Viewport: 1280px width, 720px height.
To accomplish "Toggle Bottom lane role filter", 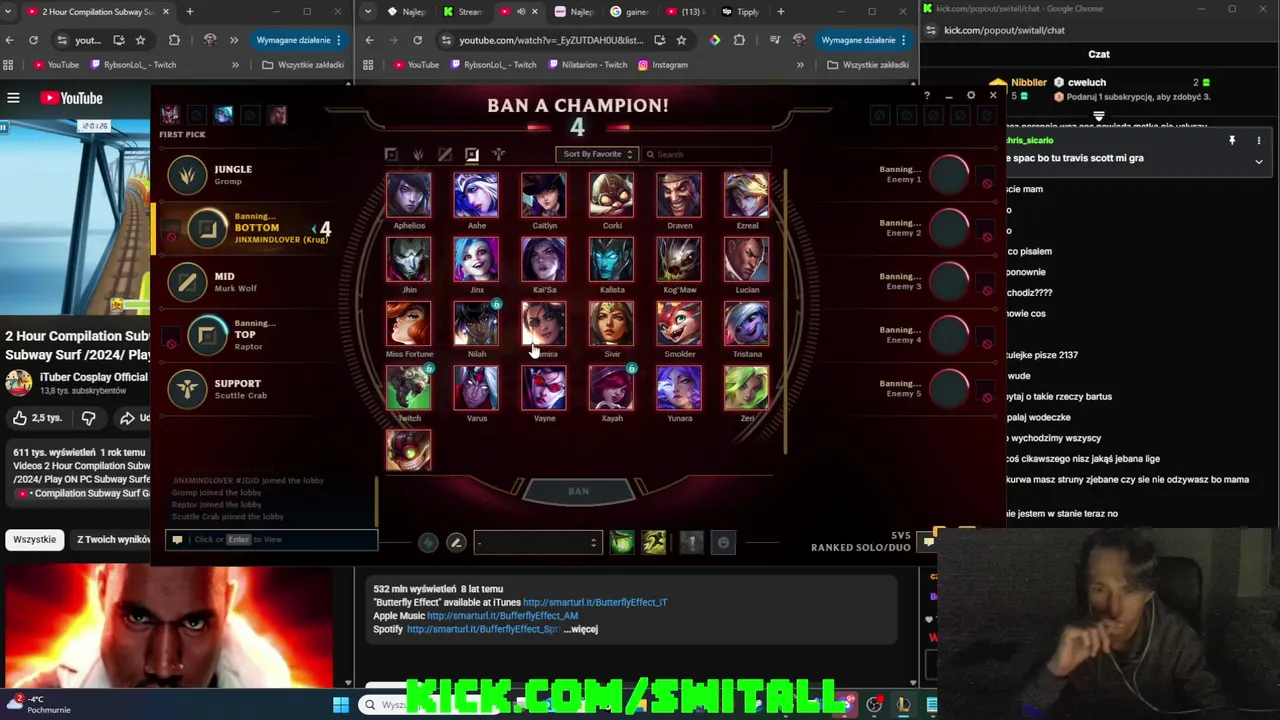I will tap(472, 154).
